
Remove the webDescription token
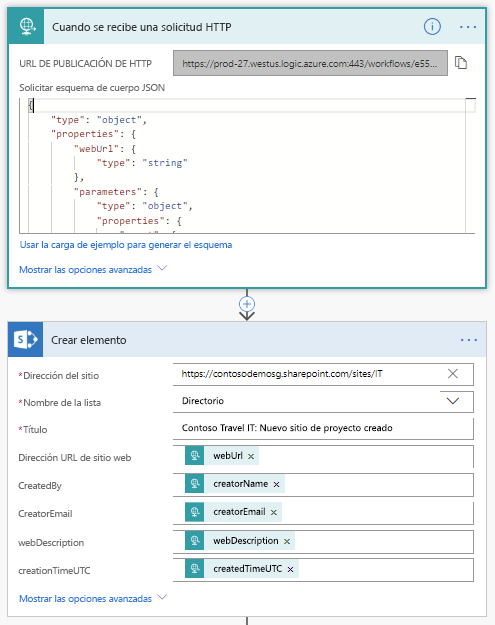[x=287, y=541]
